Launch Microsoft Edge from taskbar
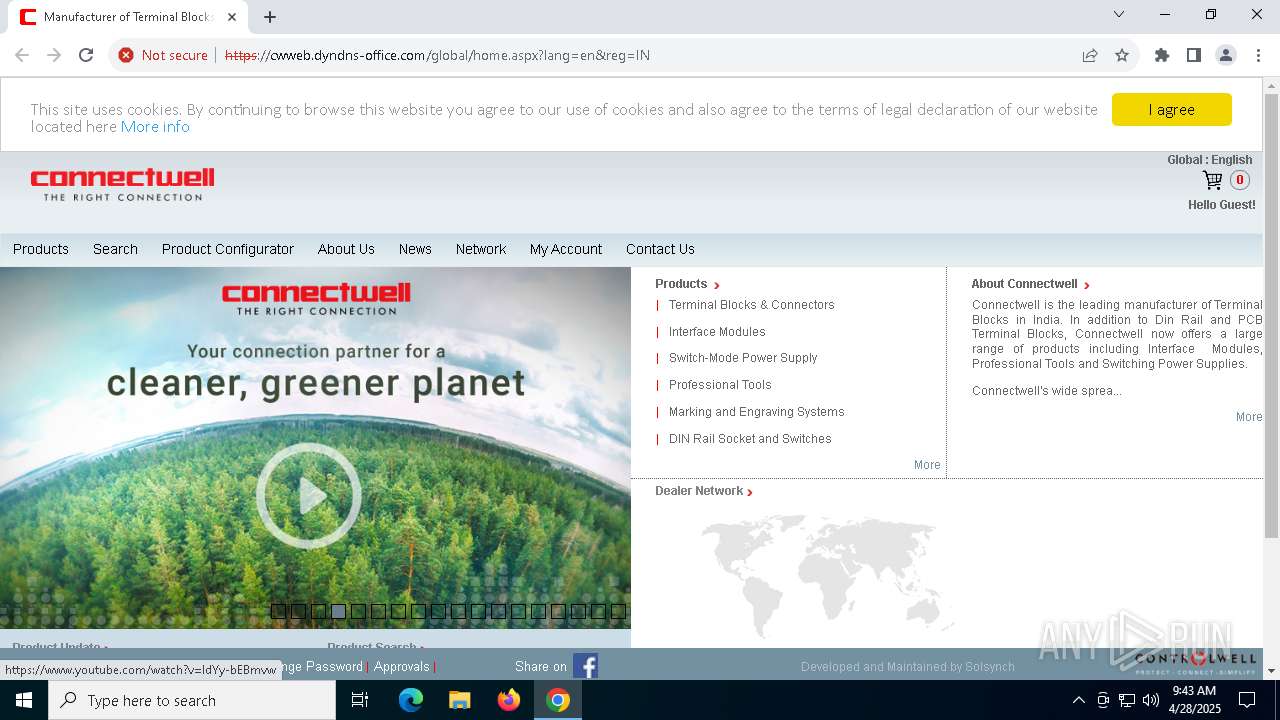 coord(411,700)
